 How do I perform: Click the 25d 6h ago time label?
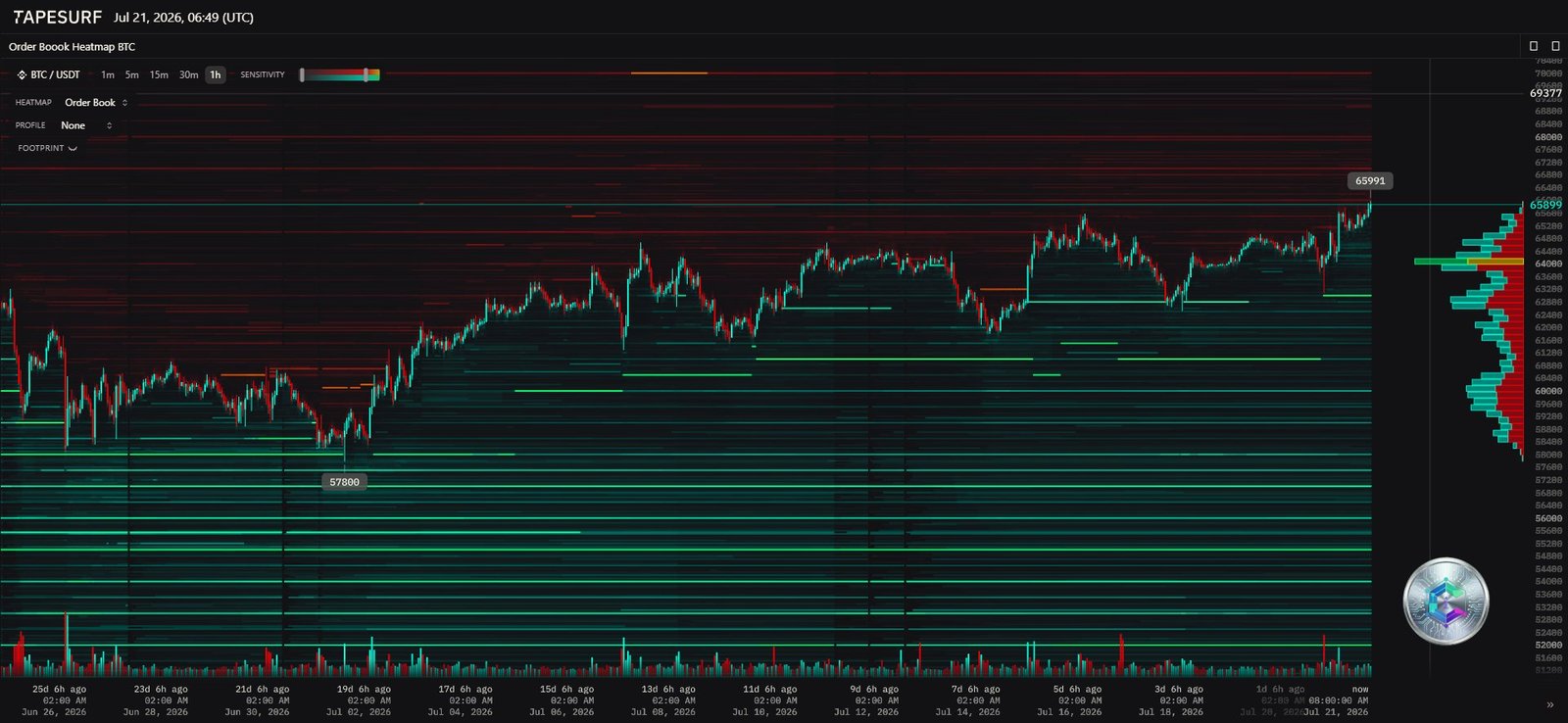pos(60,690)
